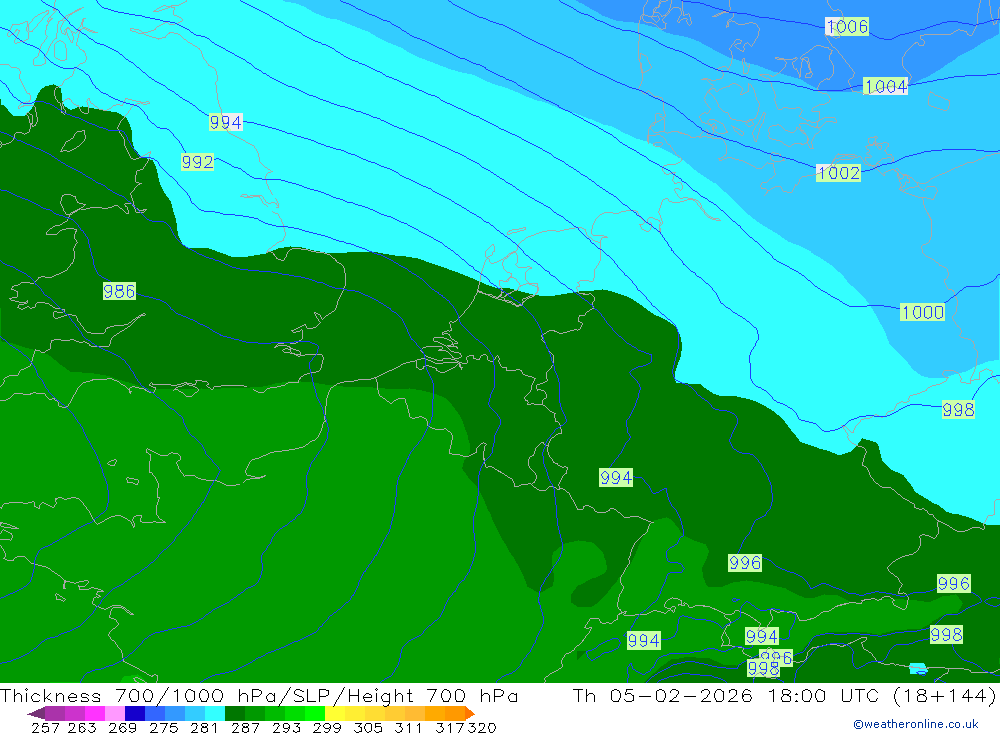Click the purple arrow at the legend's left end

[36, 713]
